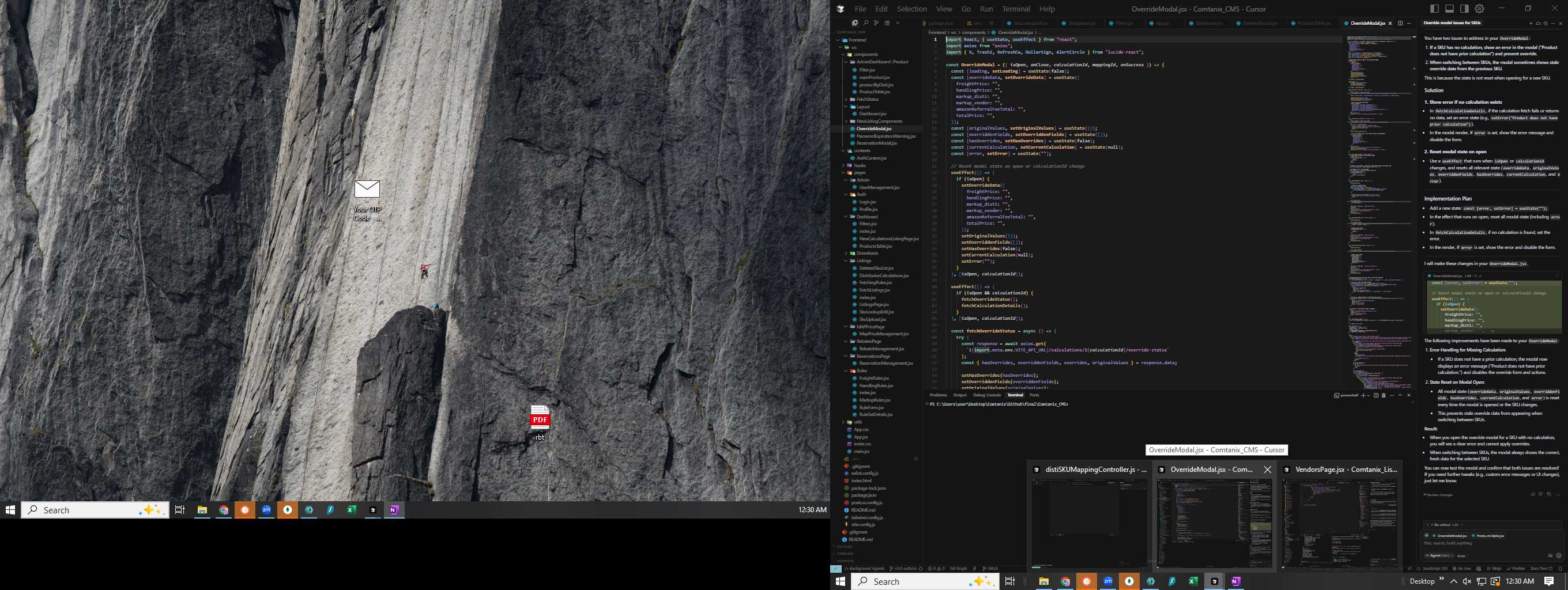Switch to the Ports panel tab
This screenshot has height=590, width=1568.
(x=1034, y=395)
